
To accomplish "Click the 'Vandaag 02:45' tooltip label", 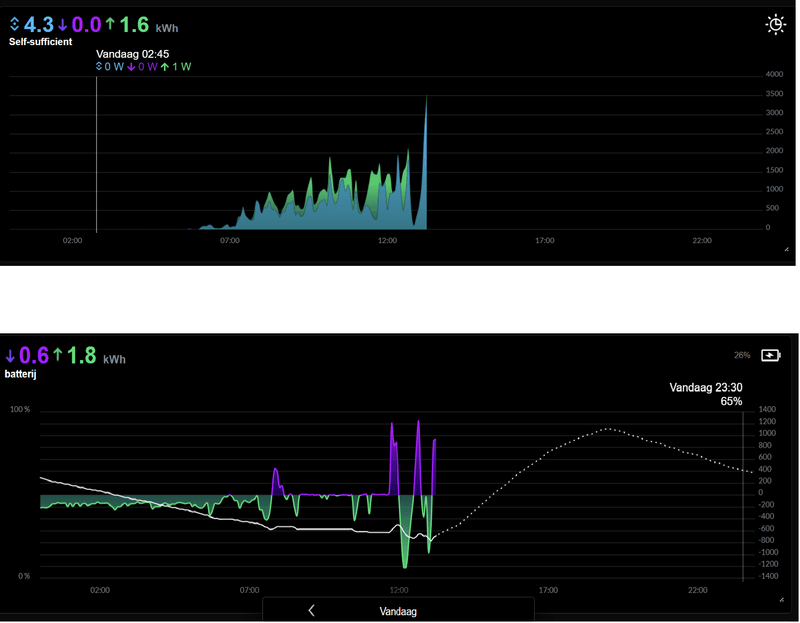I will [133, 54].
